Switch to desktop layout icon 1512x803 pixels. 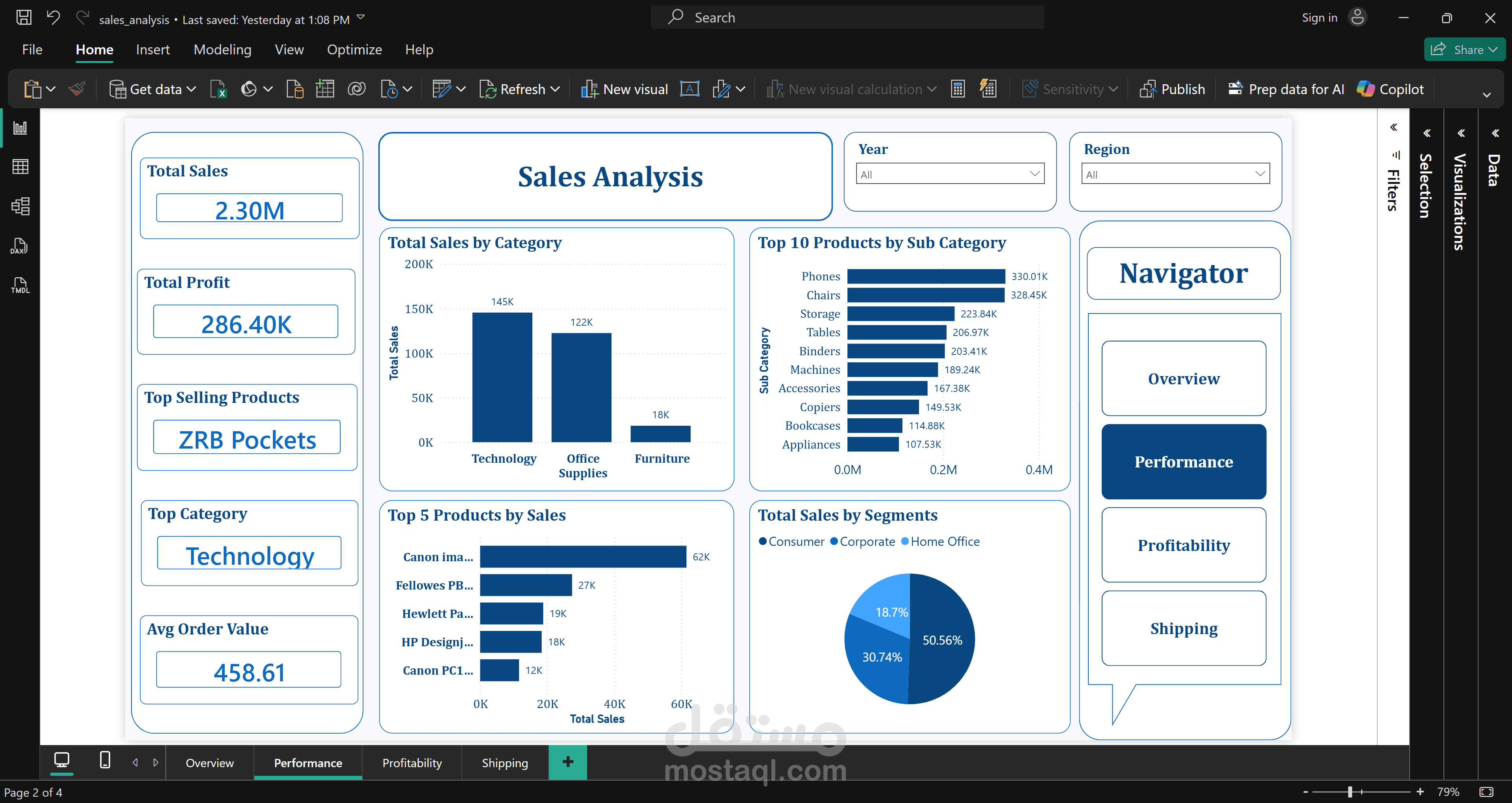(62, 761)
